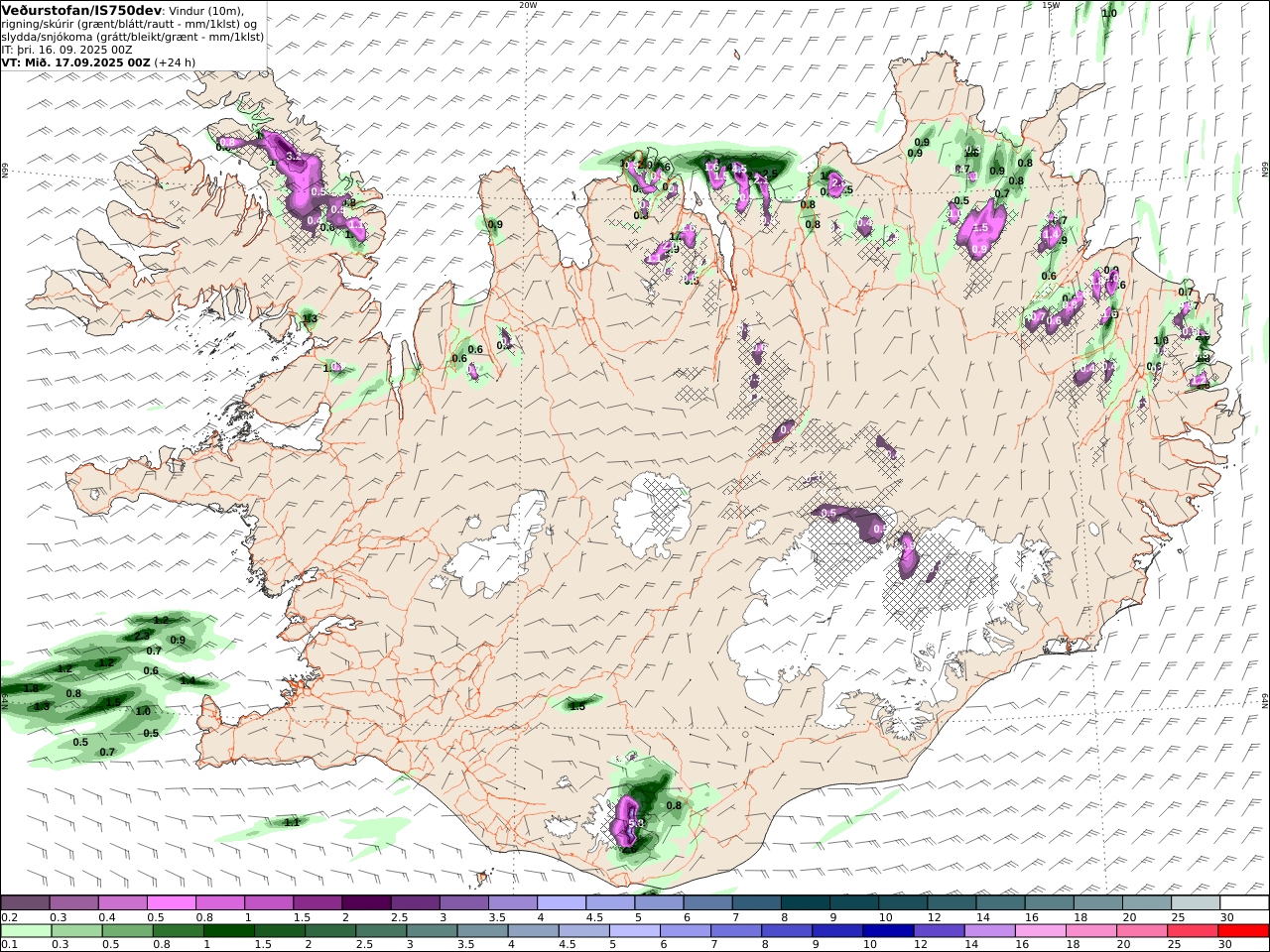Click lower rain scale swatch starting at 7

(735, 931)
